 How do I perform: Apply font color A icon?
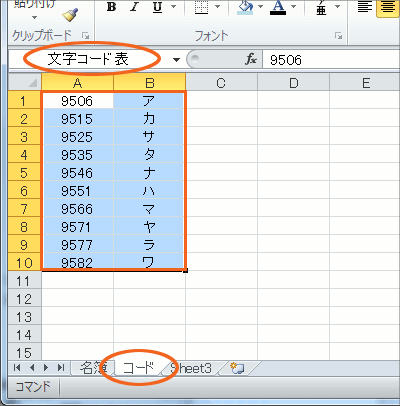278,7
